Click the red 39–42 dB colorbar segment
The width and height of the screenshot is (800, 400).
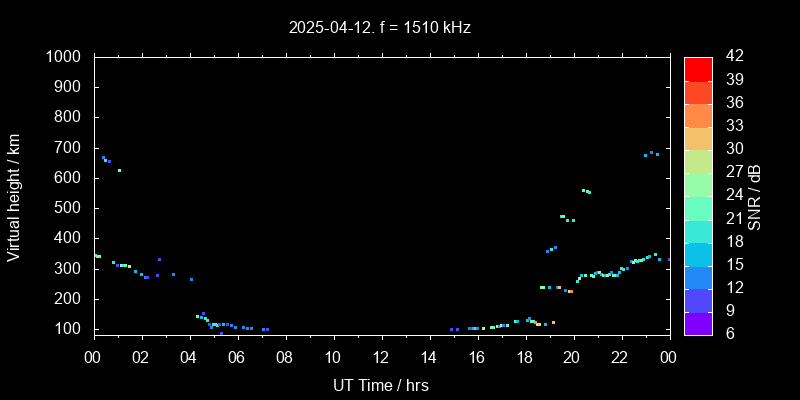click(698, 68)
